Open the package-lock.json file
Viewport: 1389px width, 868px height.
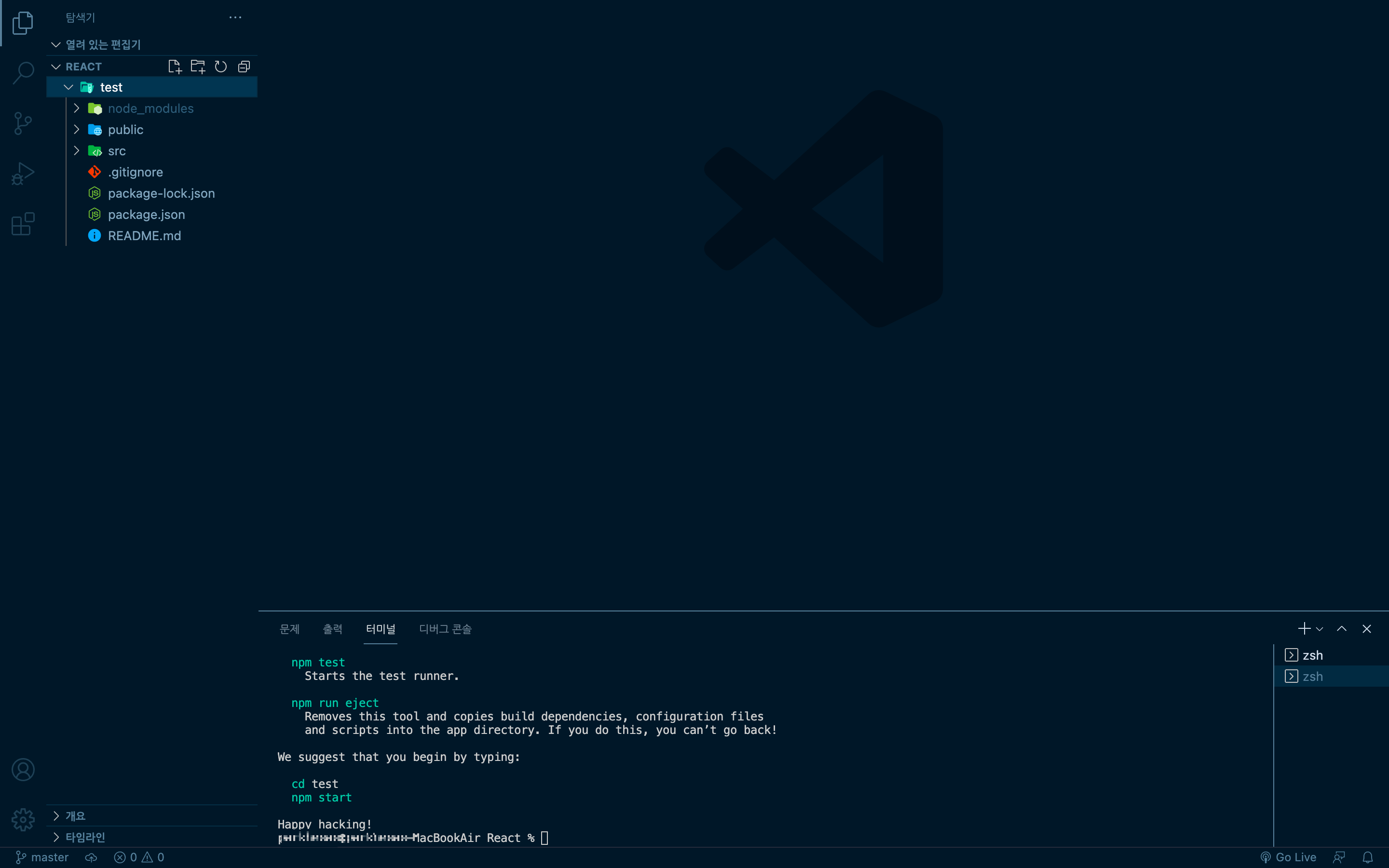pos(151,193)
